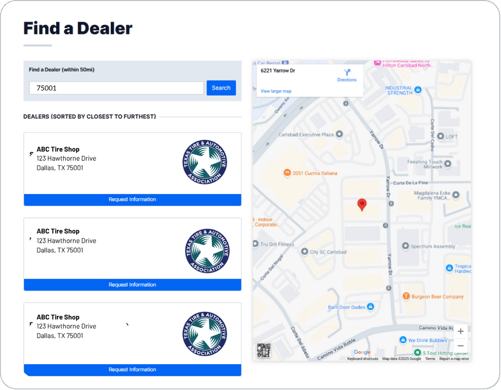The height and width of the screenshot is (390, 501).
Task: Open the View larger map link
Action: tap(276, 91)
